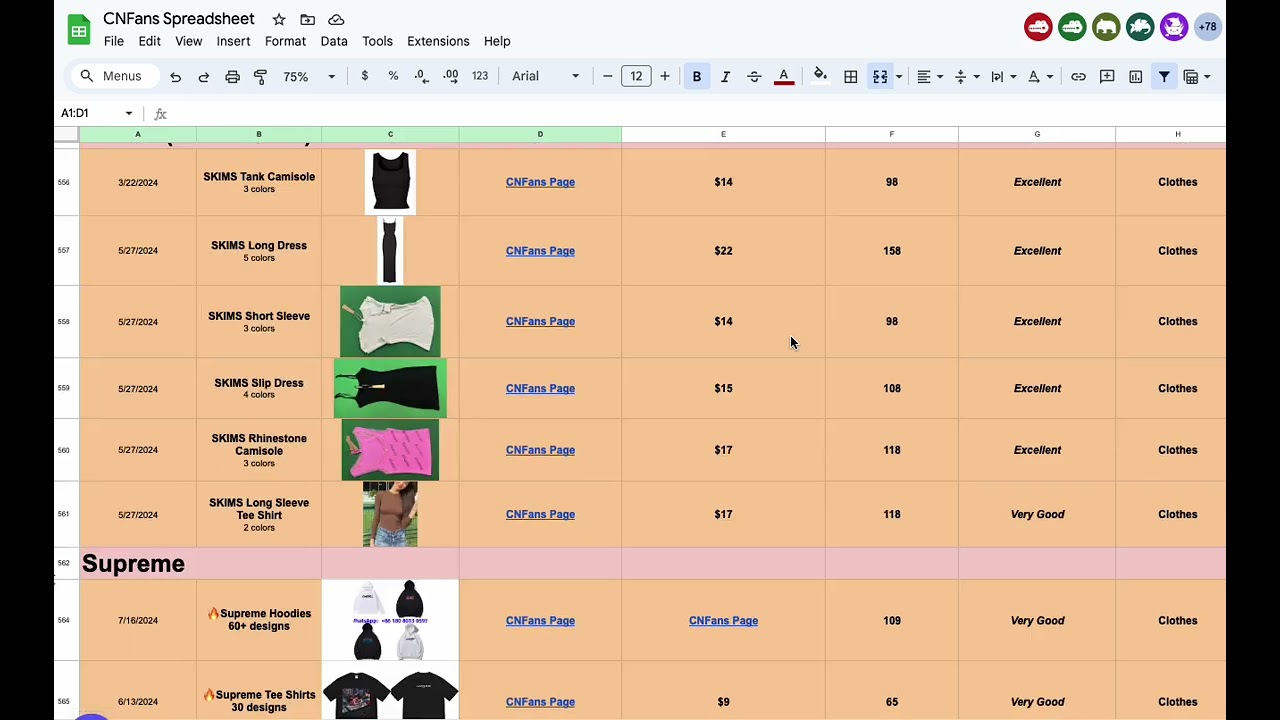The width and height of the screenshot is (1280, 720).
Task: Format as currency with dollar icon
Action: point(364,76)
